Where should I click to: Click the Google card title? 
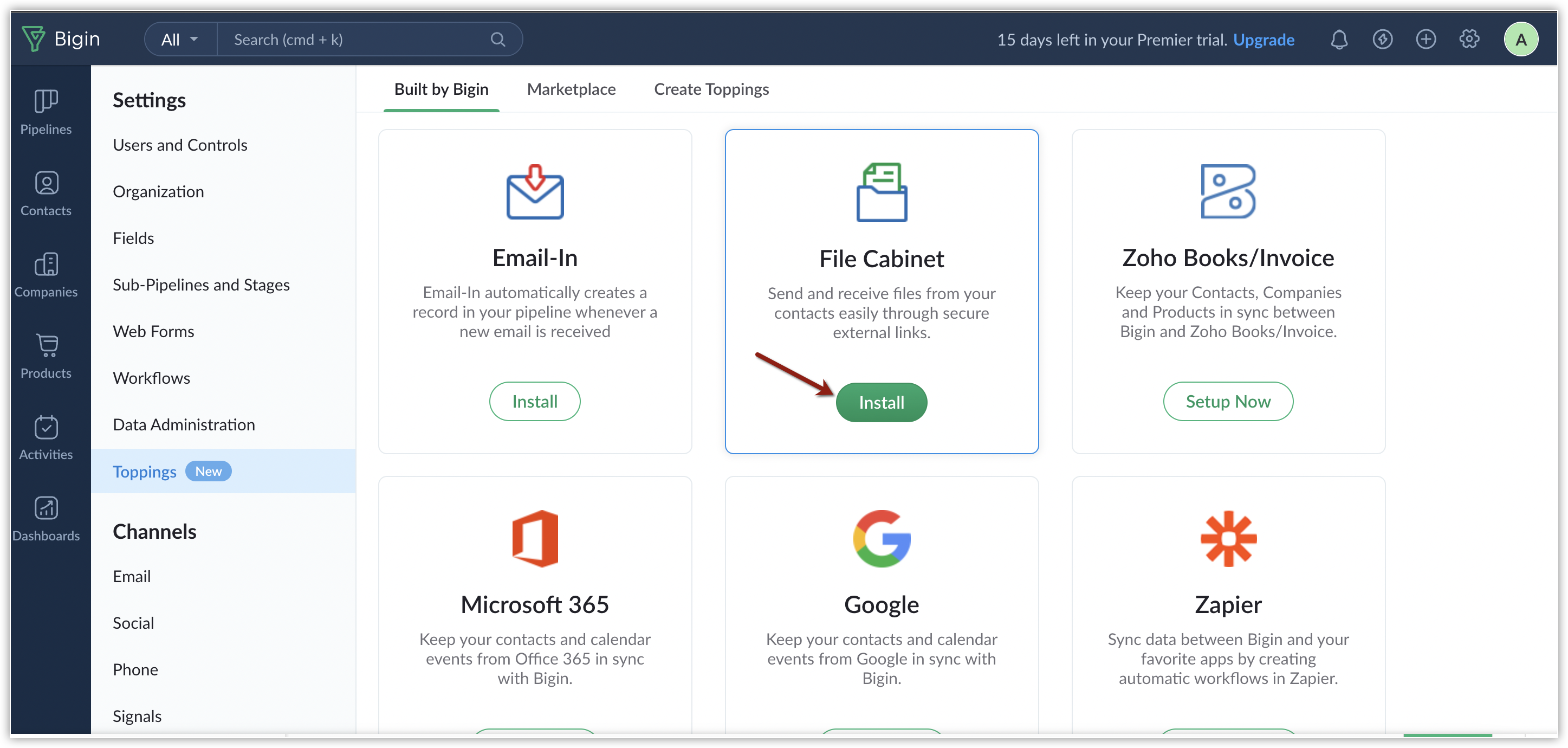[x=882, y=605]
